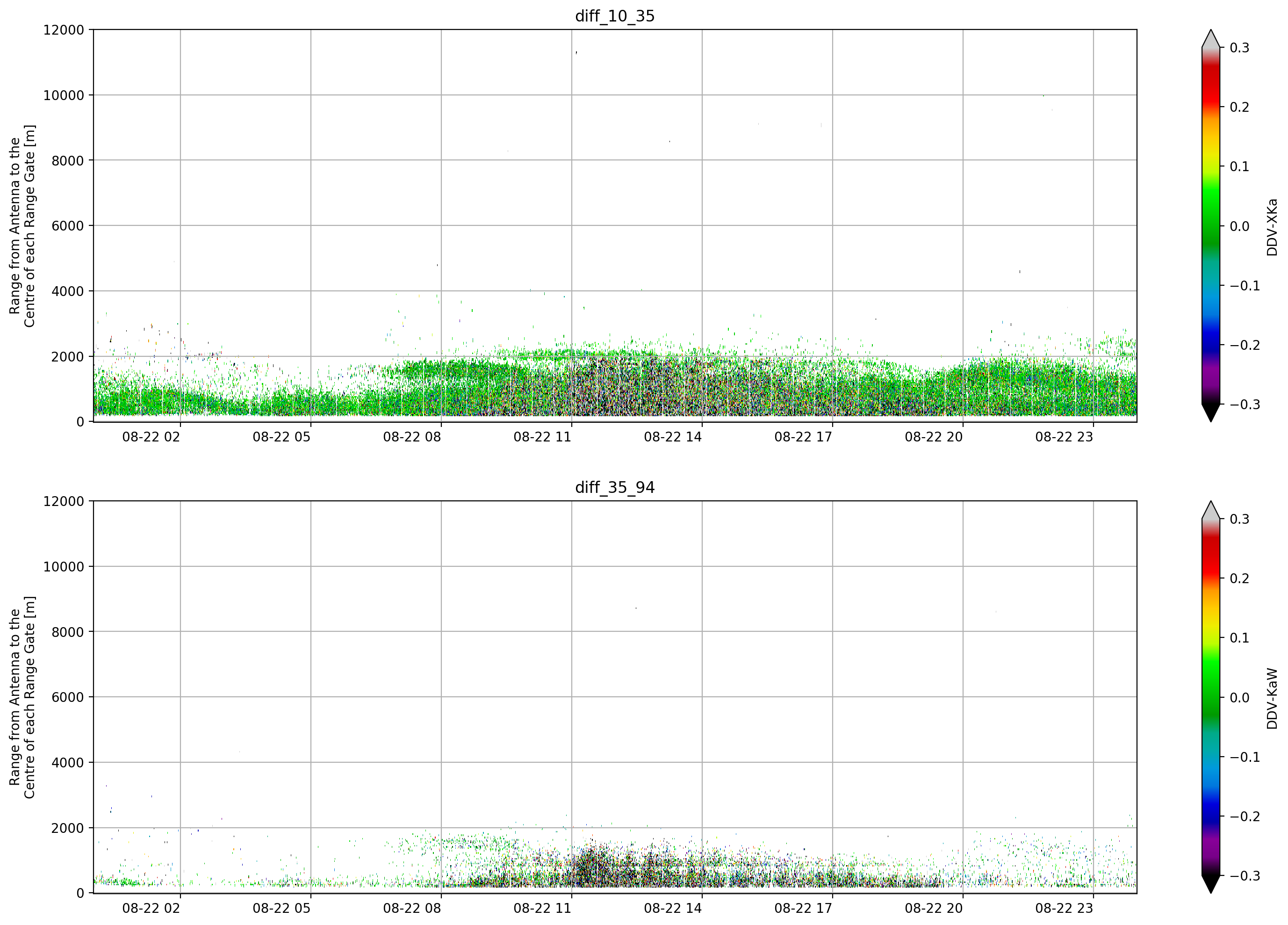Click the "diff_35_94" plot title

(615, 487)
